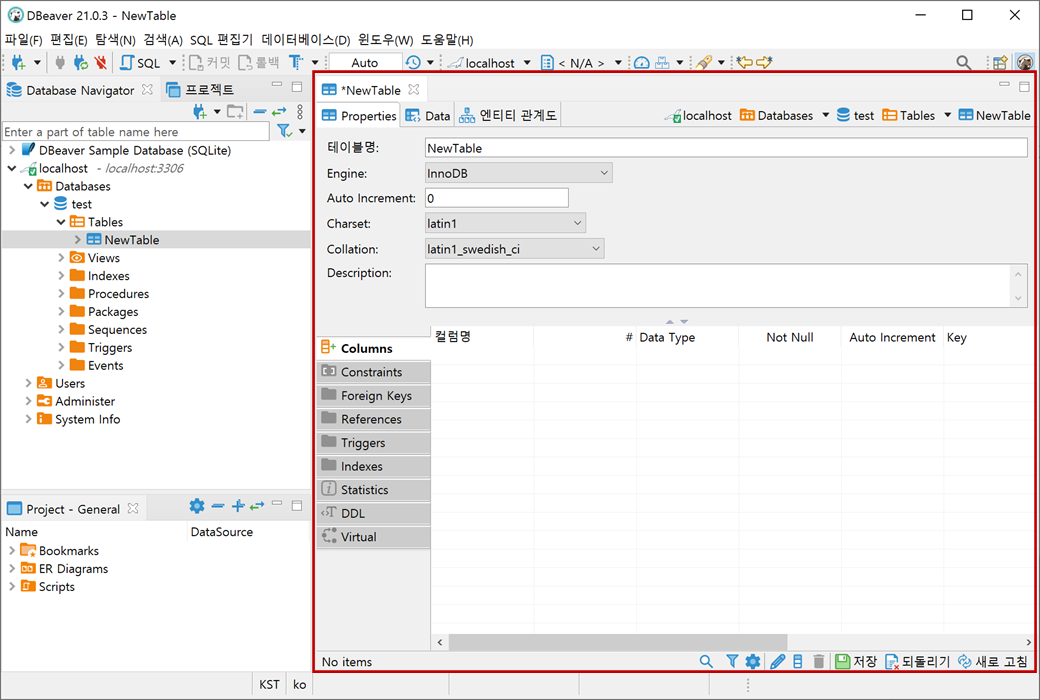Click the Forward navigation yellow arrow
1040x700 pixels.
(764, 62)
